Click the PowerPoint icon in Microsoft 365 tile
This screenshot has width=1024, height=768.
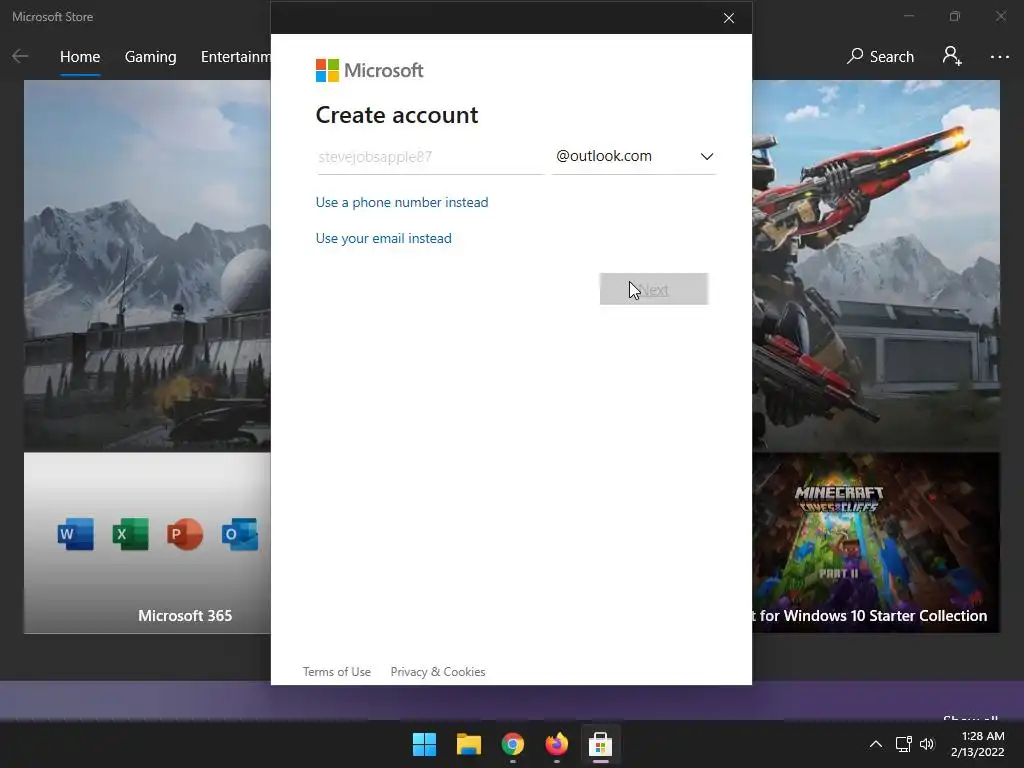(x=185, y=534)
